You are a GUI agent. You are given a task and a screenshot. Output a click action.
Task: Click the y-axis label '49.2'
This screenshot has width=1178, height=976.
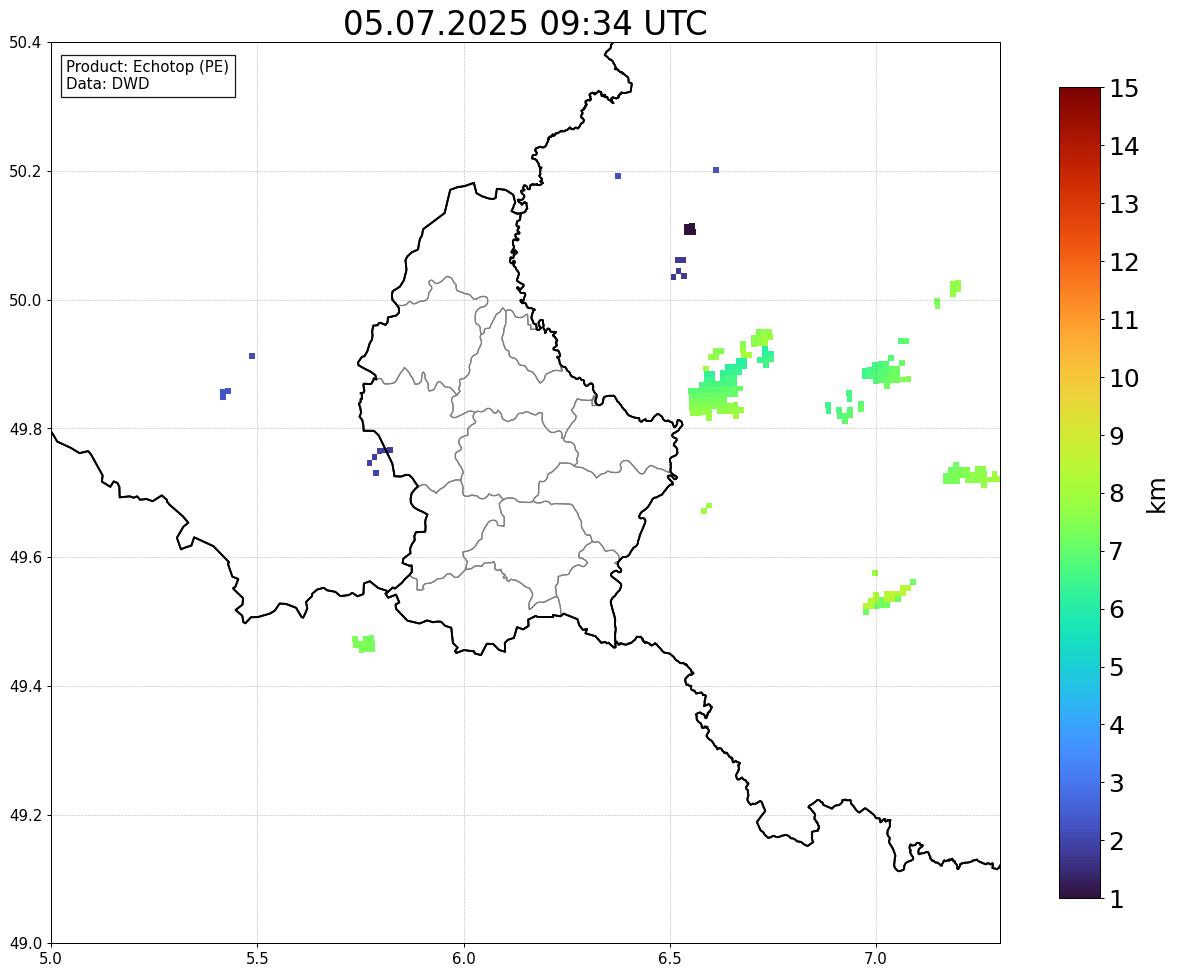[24, 815]
